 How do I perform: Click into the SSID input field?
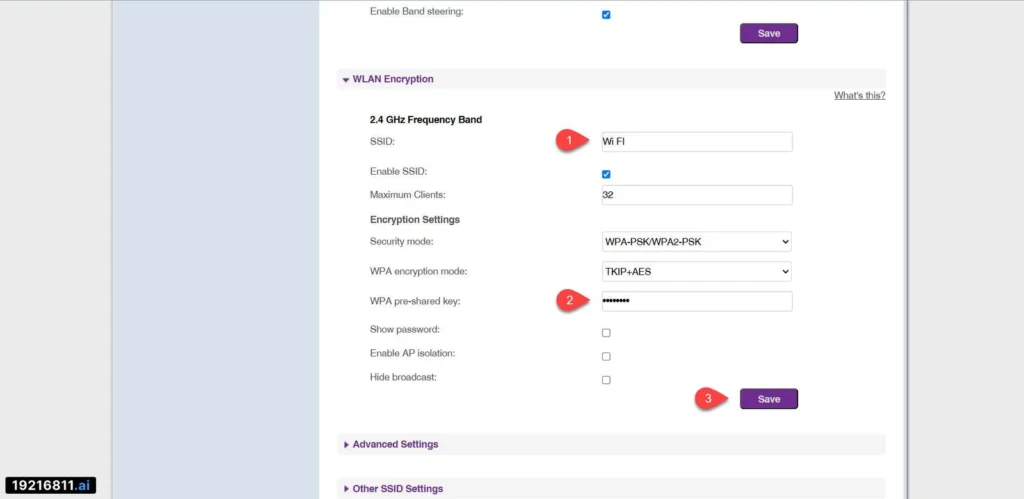(x=697, y=142)
